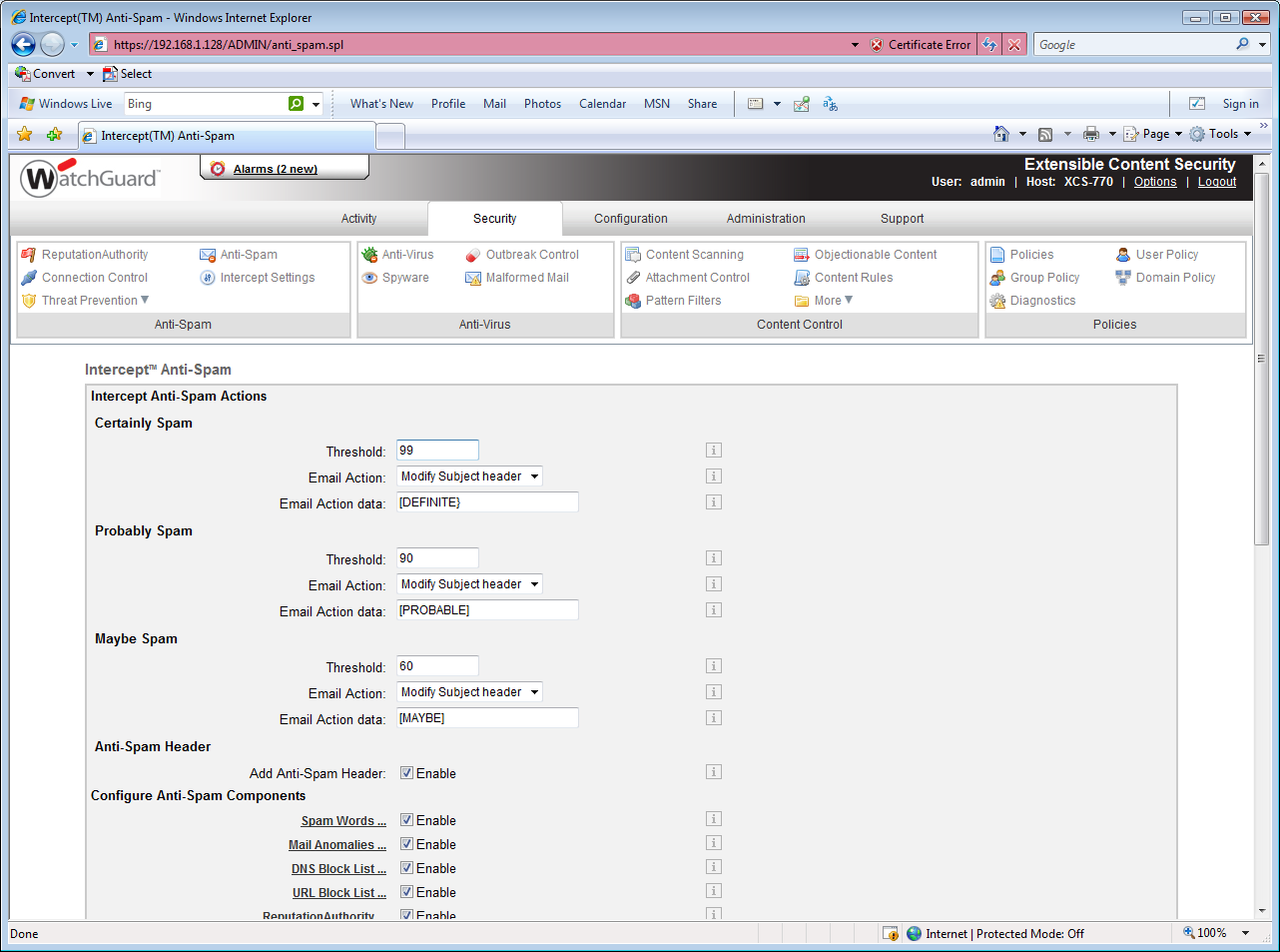The height and width of the screenshot is (952, 1280).
Task: Expand the More menu in Content Control
Action: point(849,300)
